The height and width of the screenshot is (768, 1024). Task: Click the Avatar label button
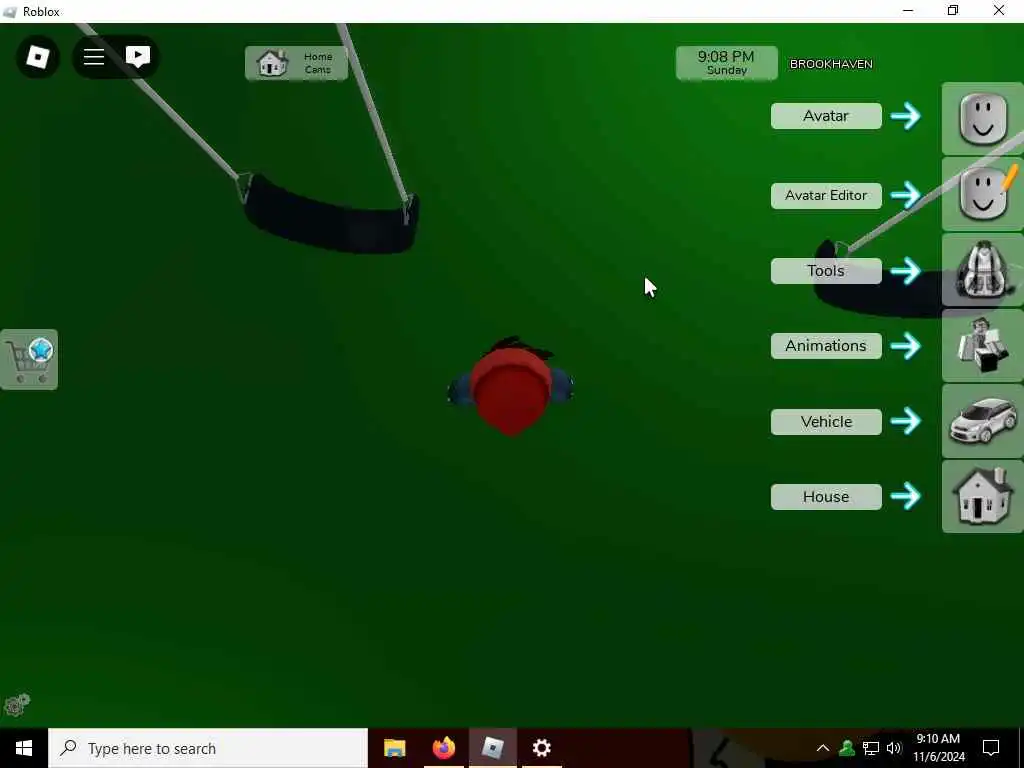pyautogui.click(x=826, y=116)
